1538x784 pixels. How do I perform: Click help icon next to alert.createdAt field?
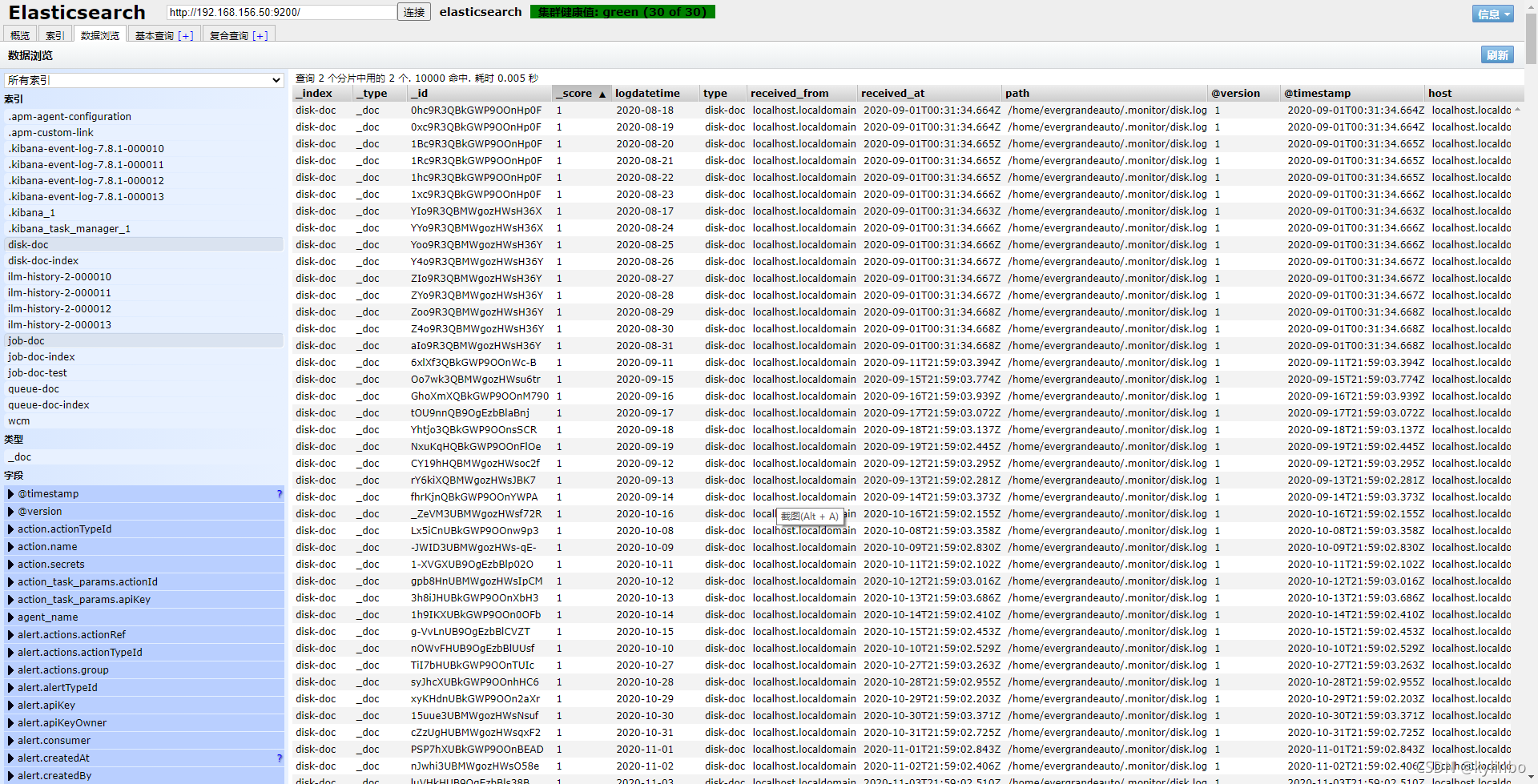279,758
